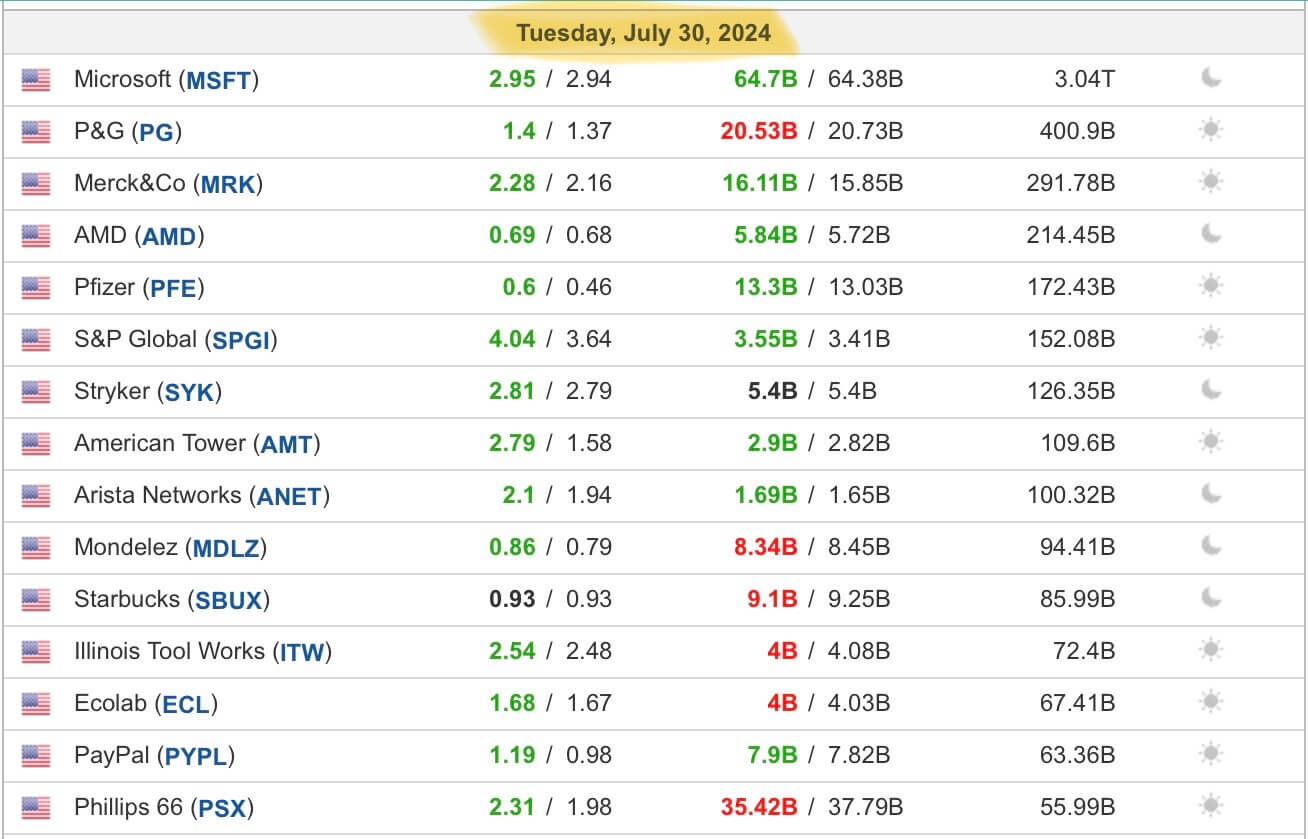Click P&G's reported revenue 20.53B
This screenshot has height=839, width=1308.
point(759,130)
